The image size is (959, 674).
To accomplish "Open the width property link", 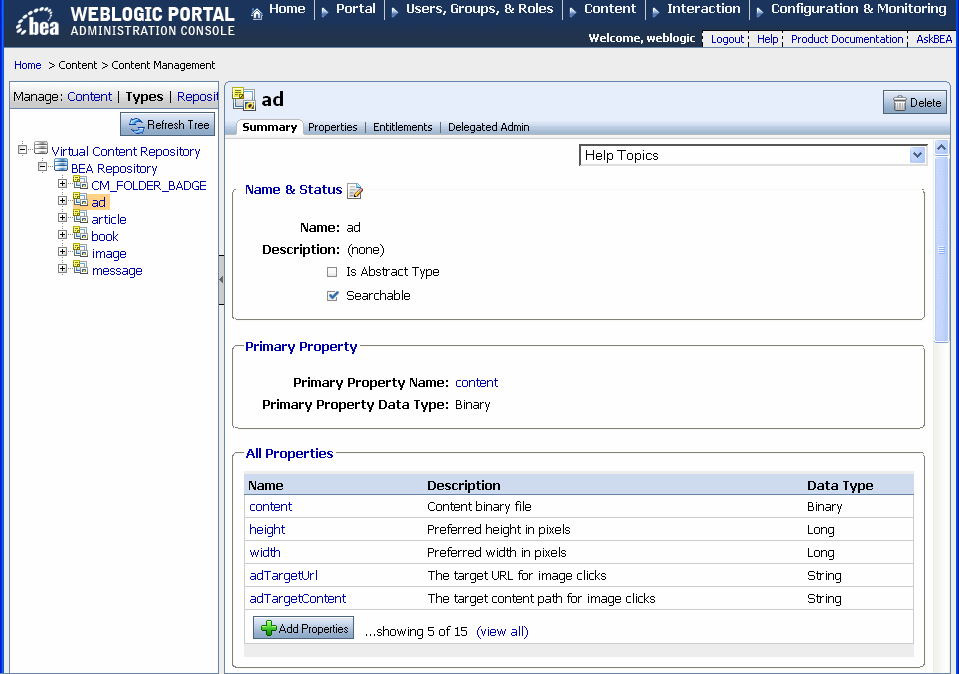I will pyautogui.click(x=265, y=553).
